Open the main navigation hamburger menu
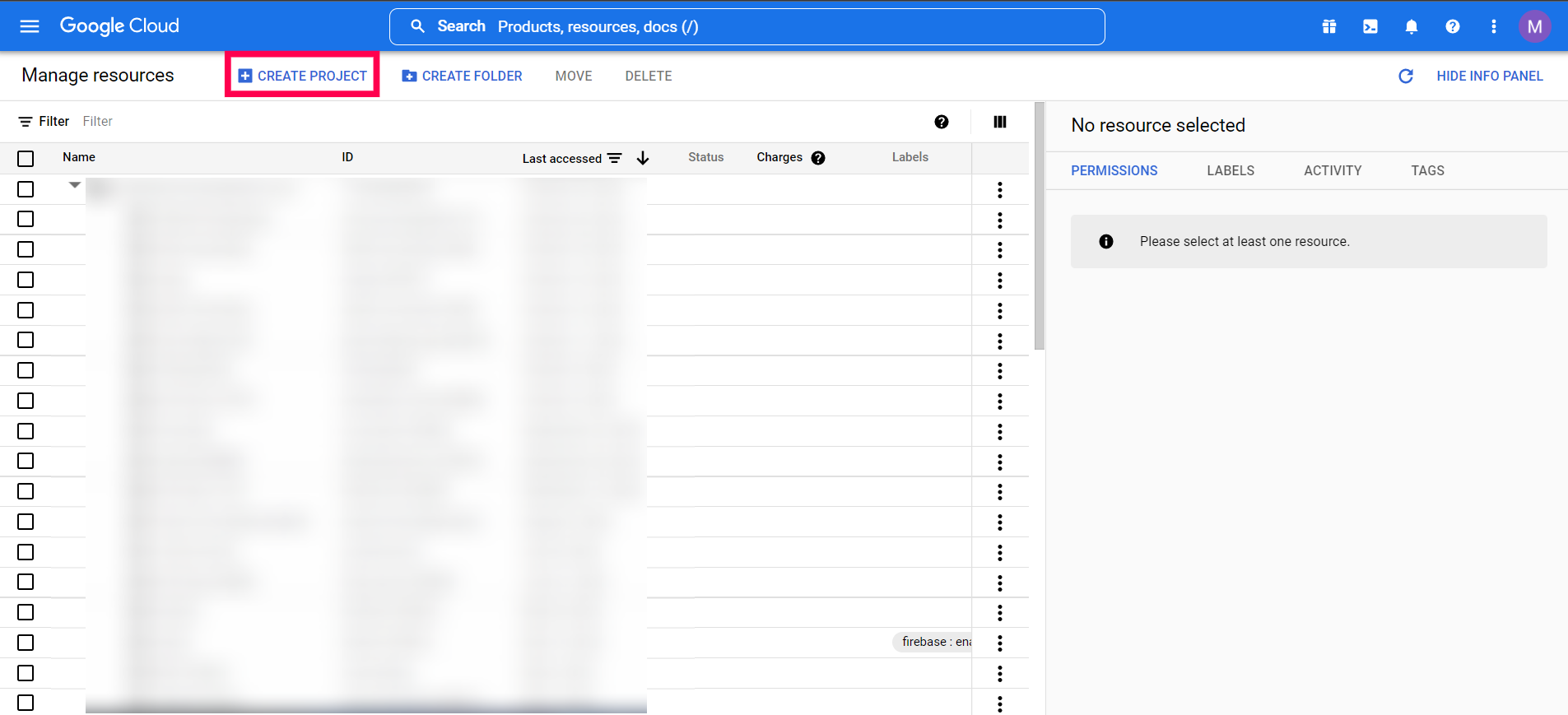This screenshot has height=715, width=1568. pos(30,26)
